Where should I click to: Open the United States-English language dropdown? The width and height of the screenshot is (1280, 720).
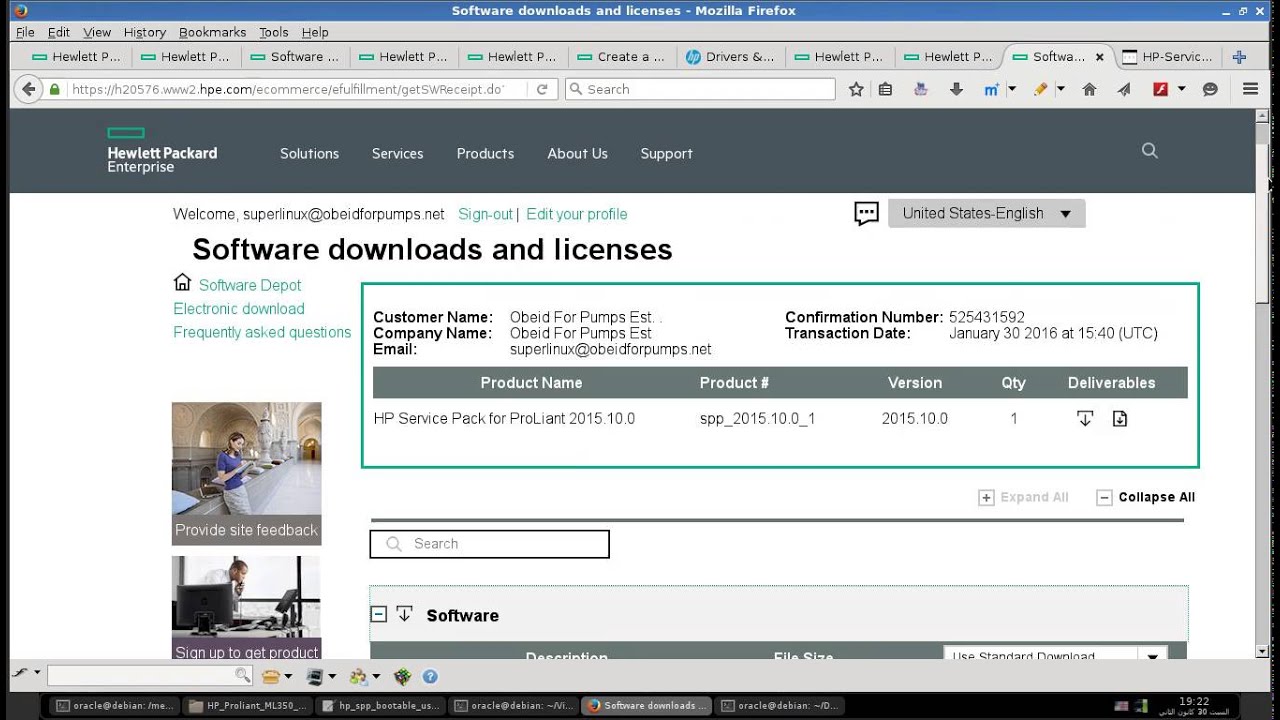[986, 213]
